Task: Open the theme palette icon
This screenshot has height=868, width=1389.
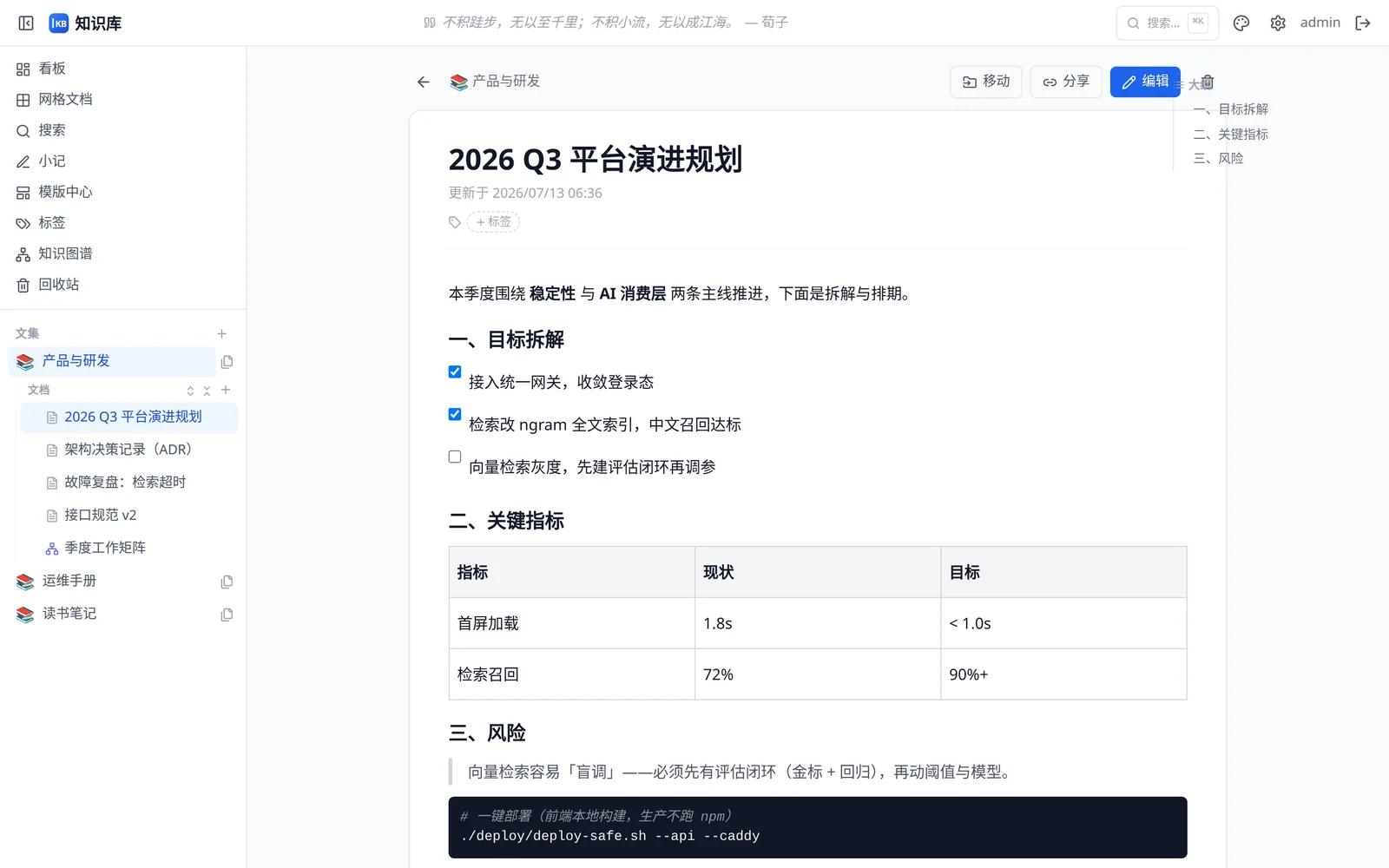Action: pyautogui.click(x=1241, y=23)
